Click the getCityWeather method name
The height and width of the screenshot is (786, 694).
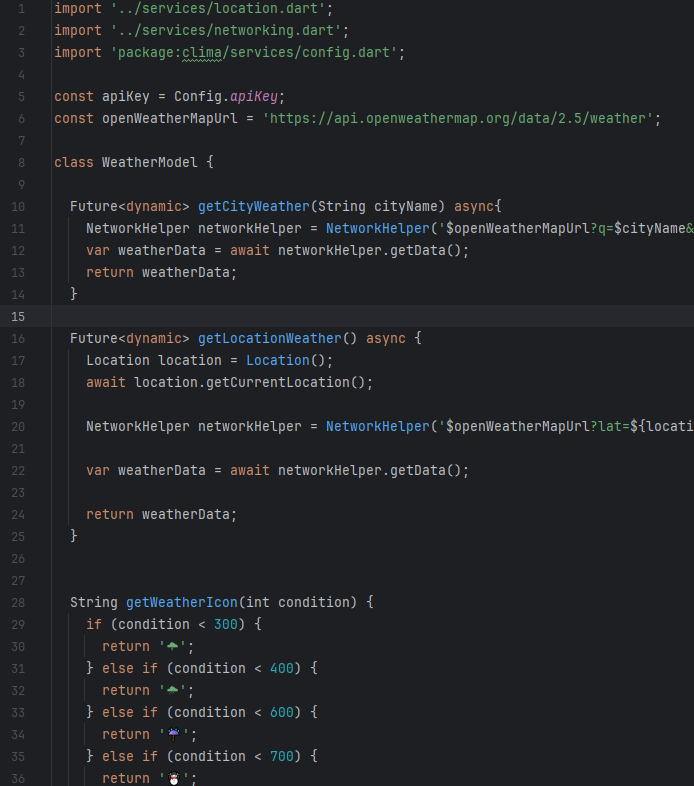click(253, 207)
